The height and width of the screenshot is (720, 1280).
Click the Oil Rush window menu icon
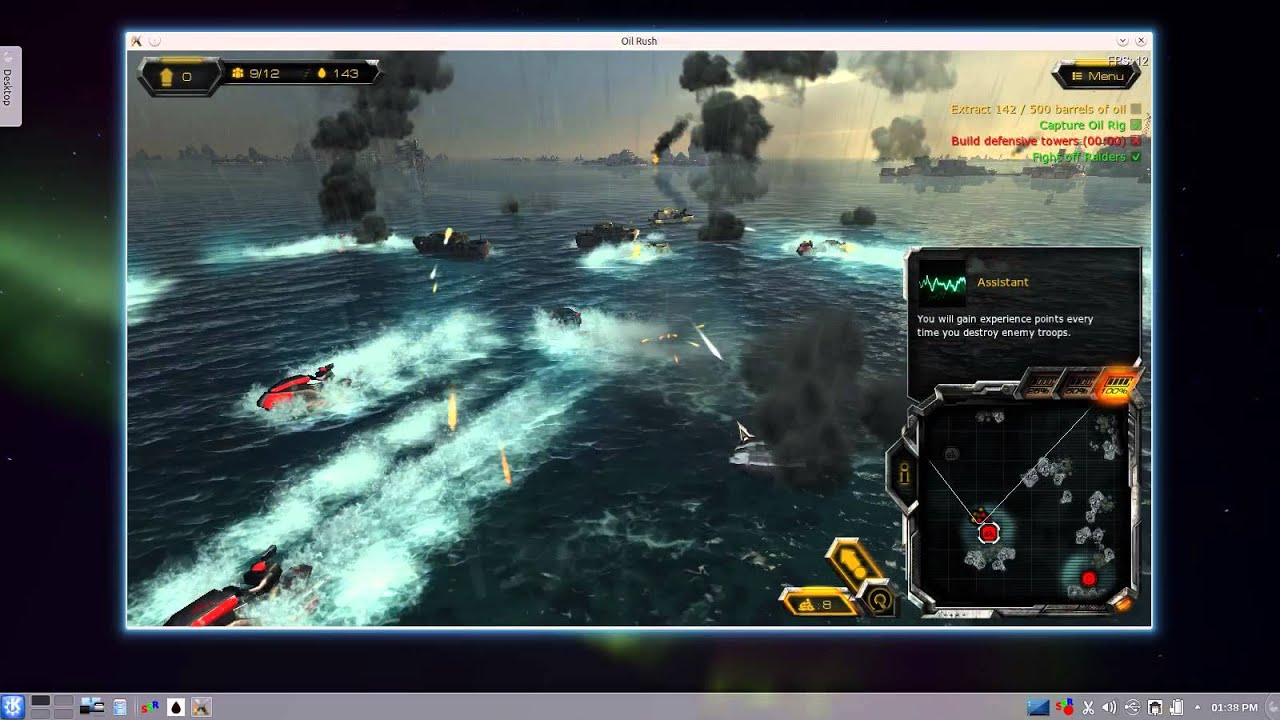pyautogui.click(x=137, y=41)
